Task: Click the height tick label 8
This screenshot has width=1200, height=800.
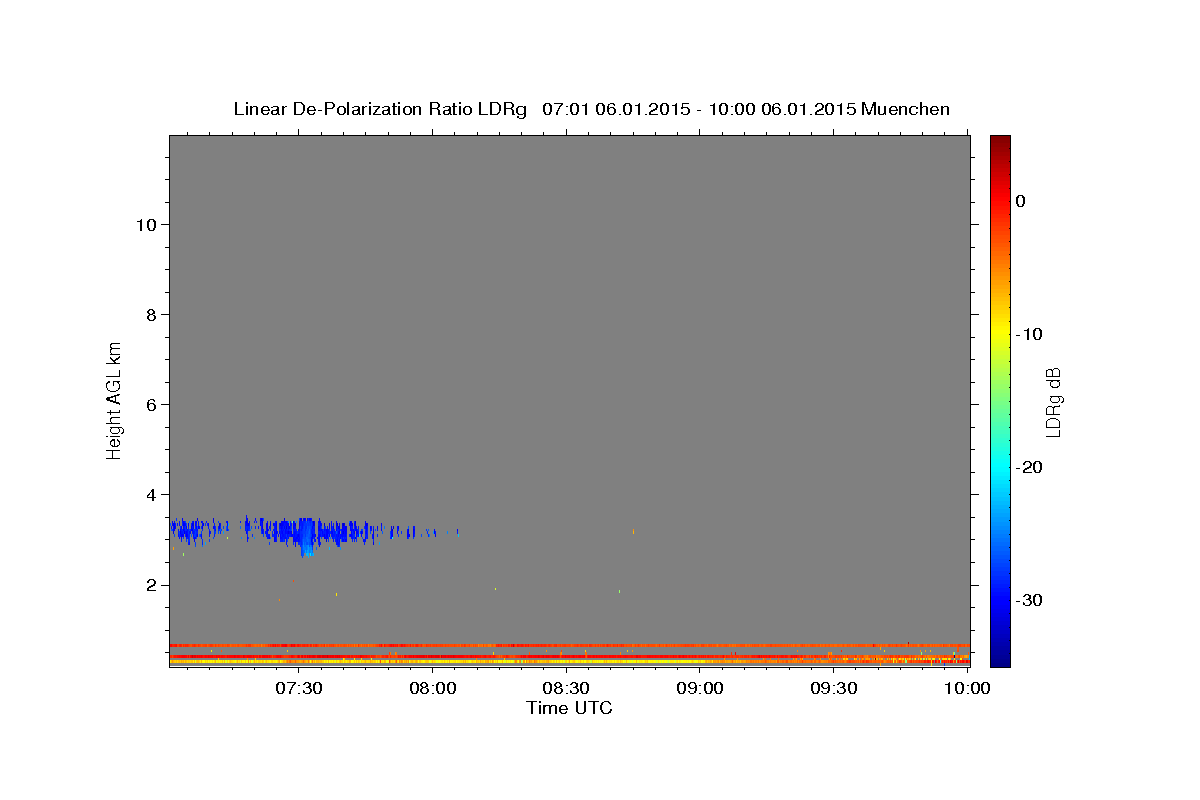Action: pos(152,315)
